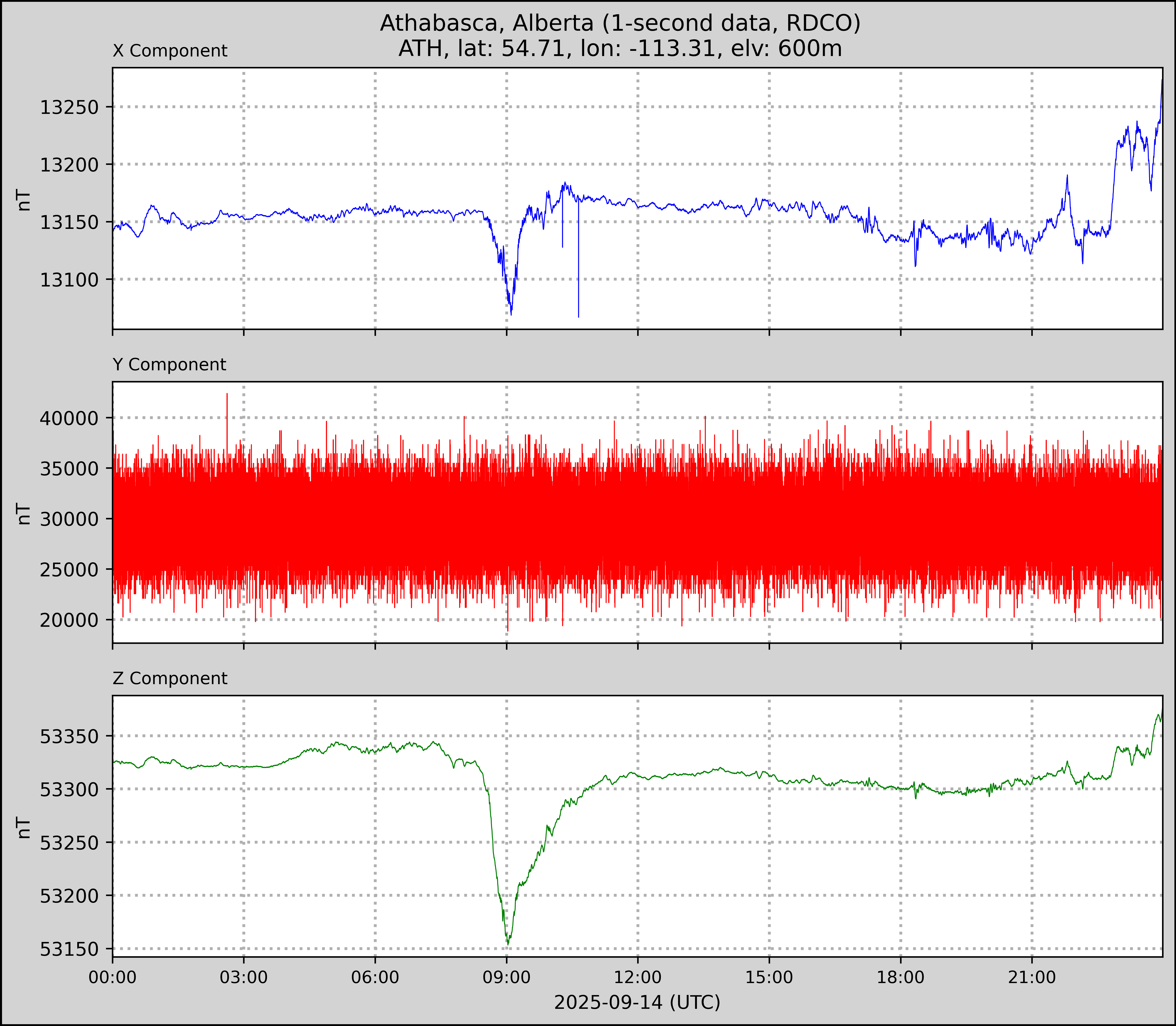
Task: Click the 'Y Component' panel label
Action: click(x=169, y=365)
